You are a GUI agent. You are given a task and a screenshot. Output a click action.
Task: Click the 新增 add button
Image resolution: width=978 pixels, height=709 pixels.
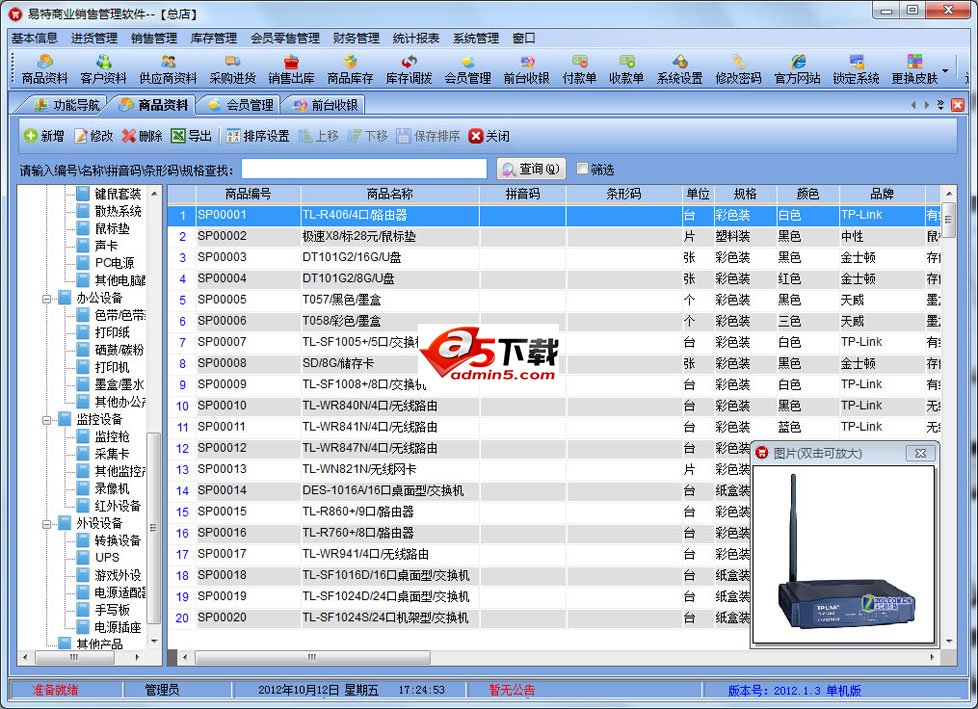[x=43, y=137]
